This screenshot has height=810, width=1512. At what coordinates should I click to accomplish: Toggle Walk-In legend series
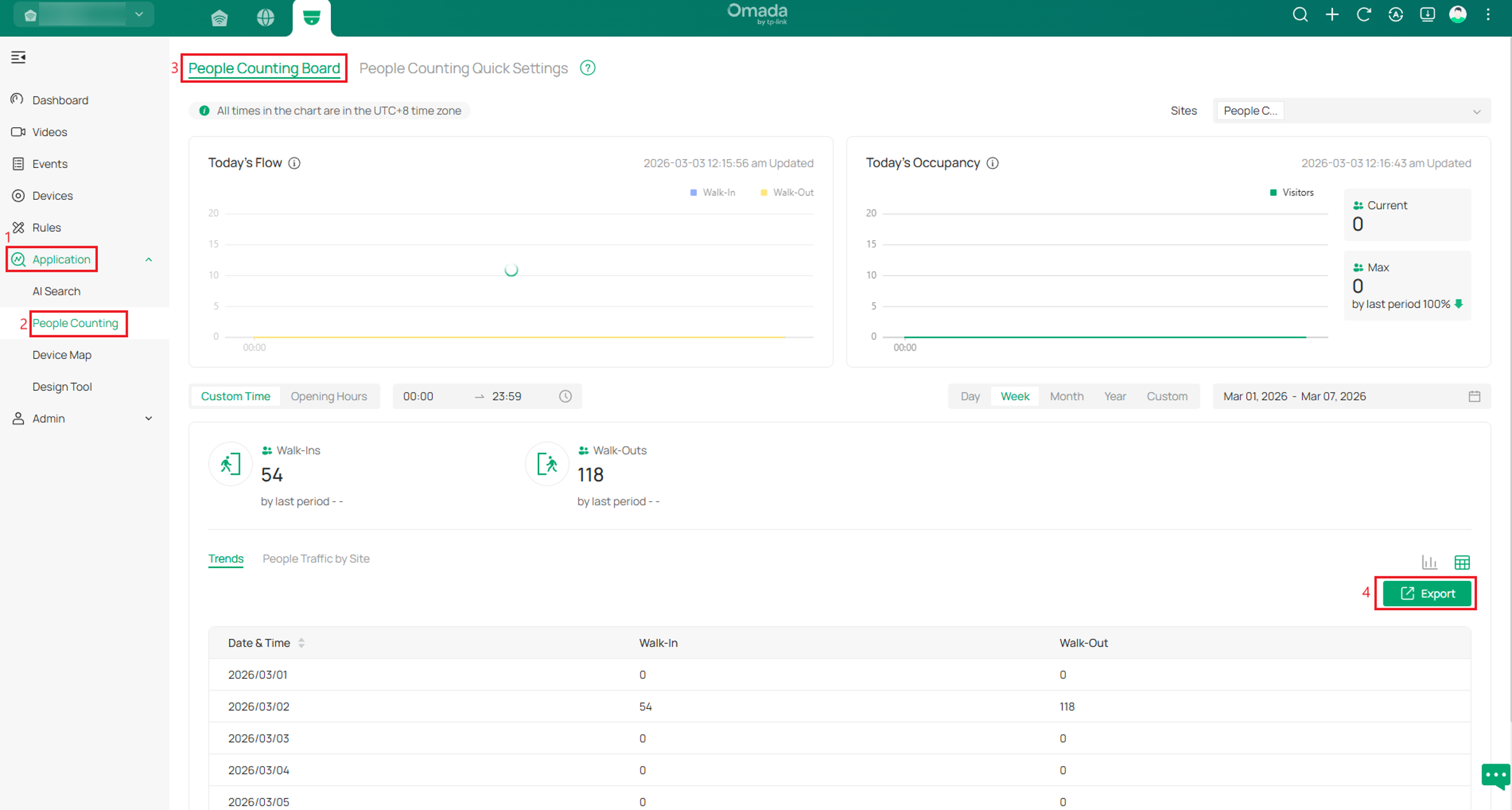[x=712, y=192]
